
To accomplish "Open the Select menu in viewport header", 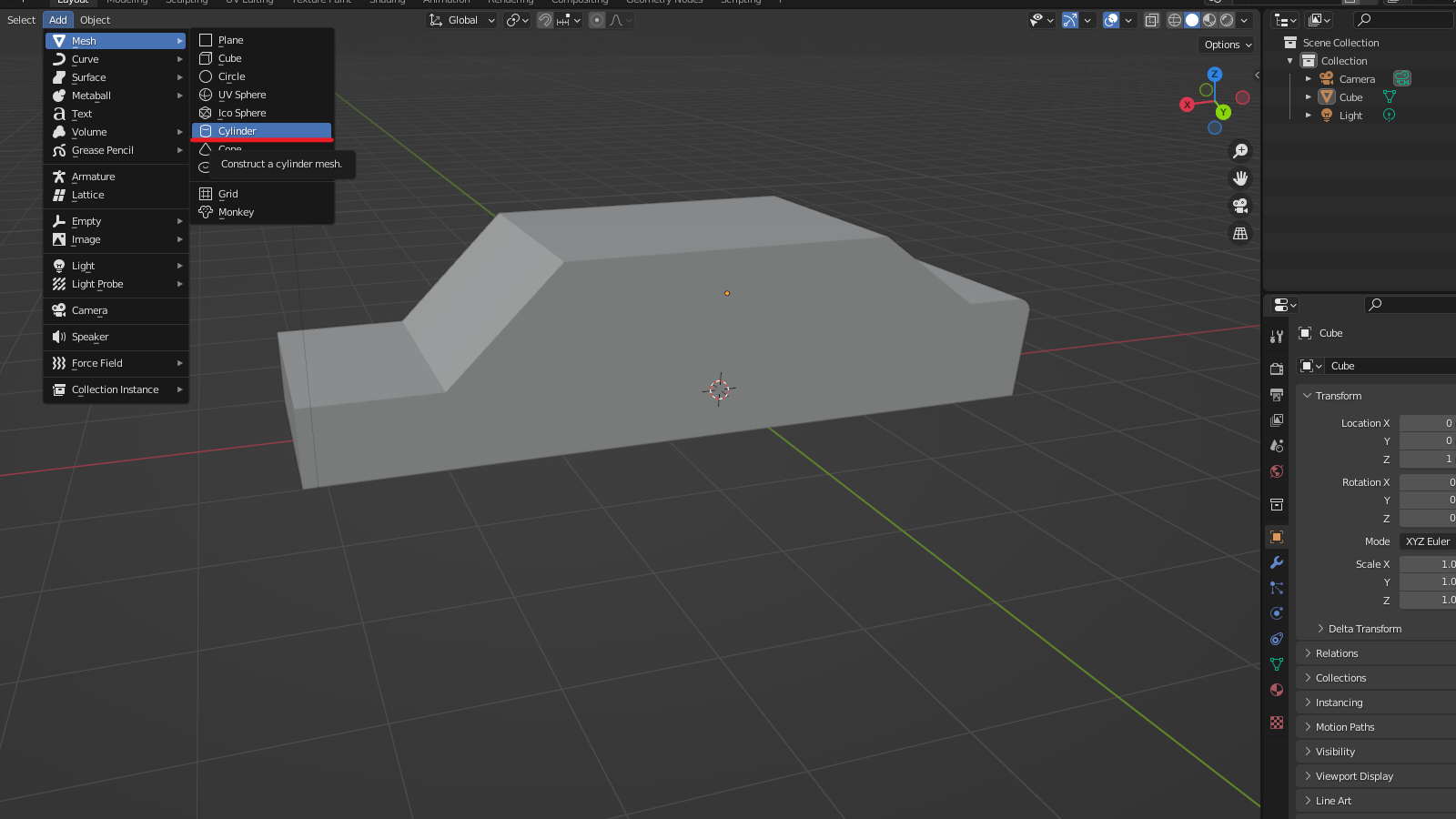I will click(21, 20).
